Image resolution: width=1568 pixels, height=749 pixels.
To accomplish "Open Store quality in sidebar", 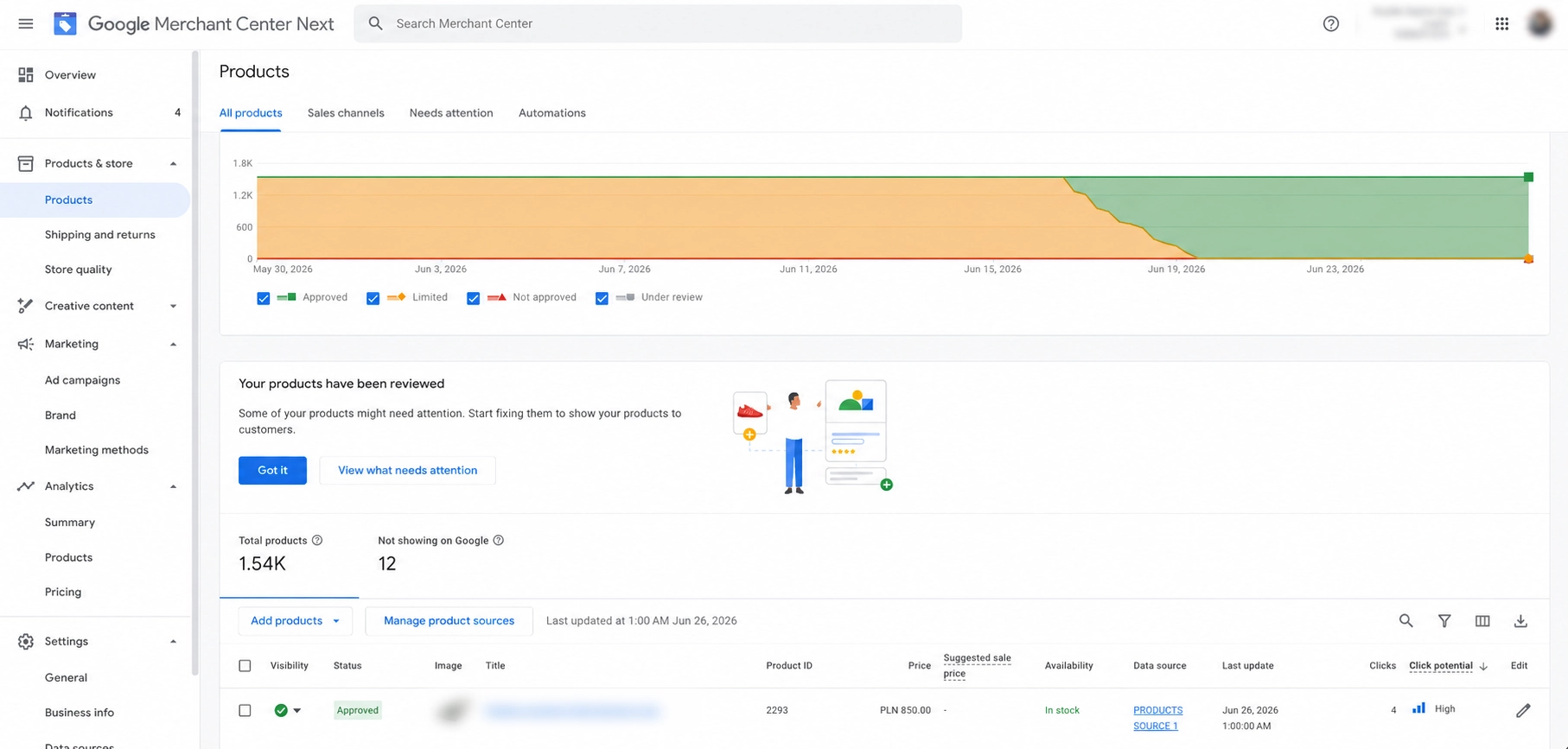I will pos(78,270).
